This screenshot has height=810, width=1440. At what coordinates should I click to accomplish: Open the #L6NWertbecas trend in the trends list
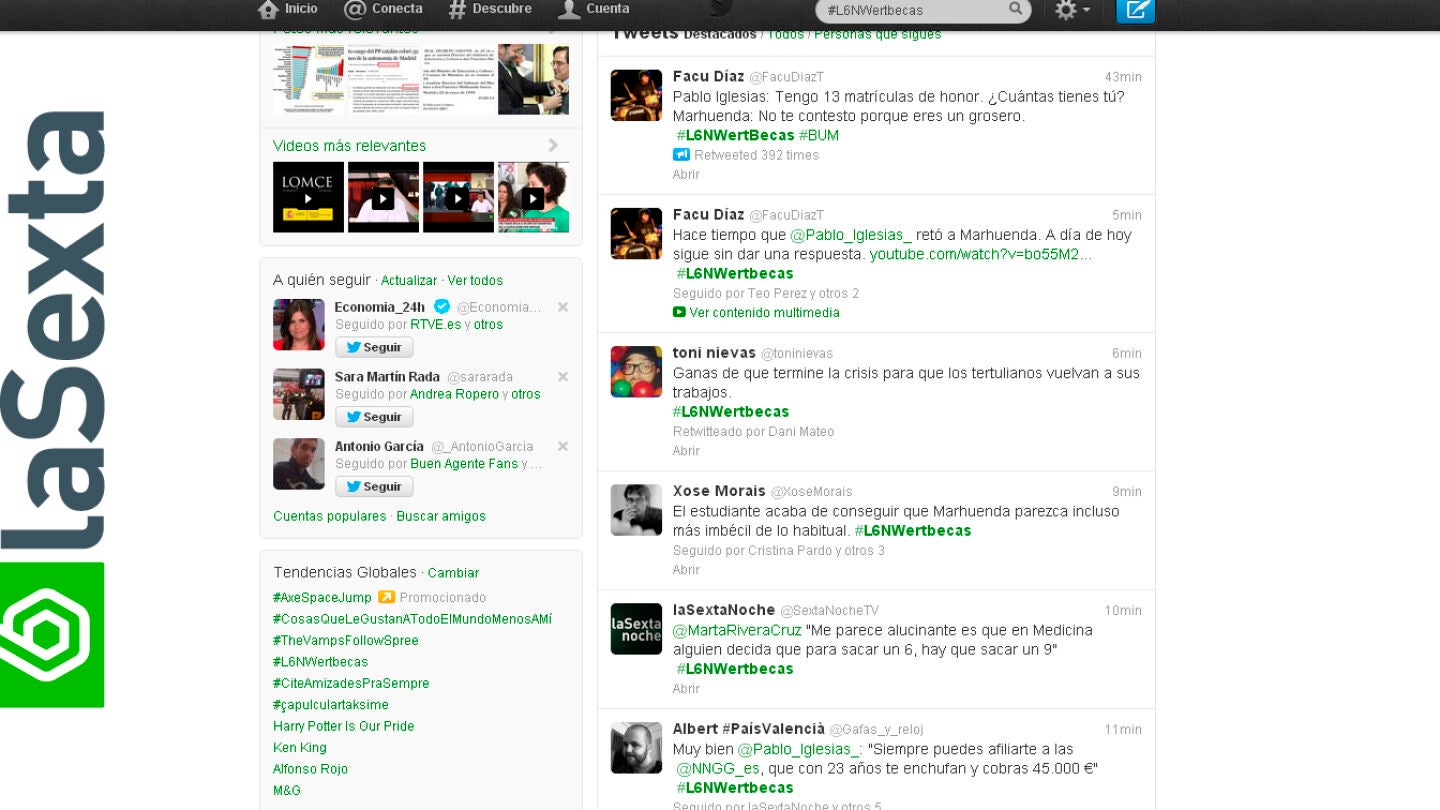[x=320, y=662]
